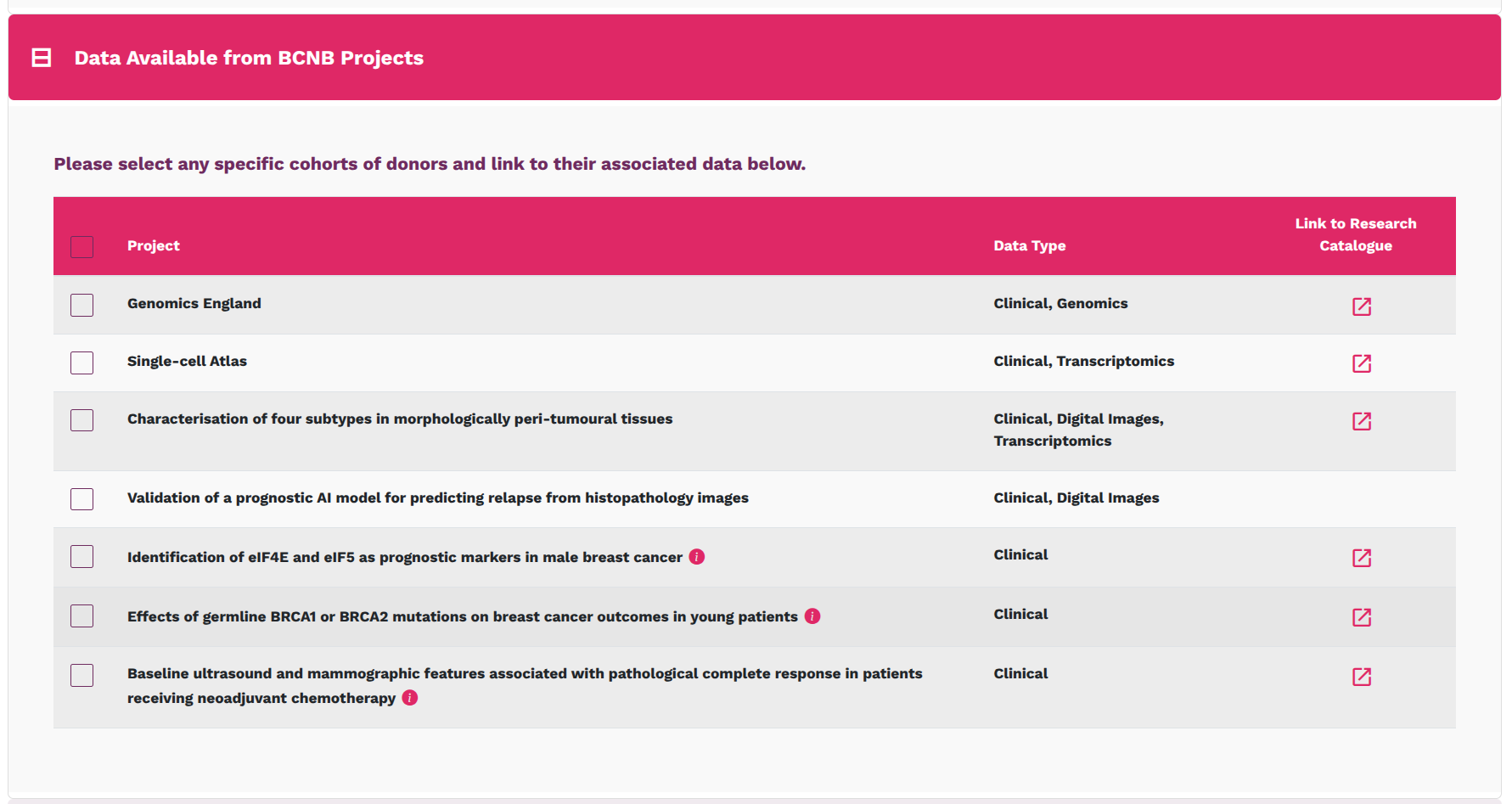Check the Genomics England checkbox
1512x804 pixels.
pos(82,304)
